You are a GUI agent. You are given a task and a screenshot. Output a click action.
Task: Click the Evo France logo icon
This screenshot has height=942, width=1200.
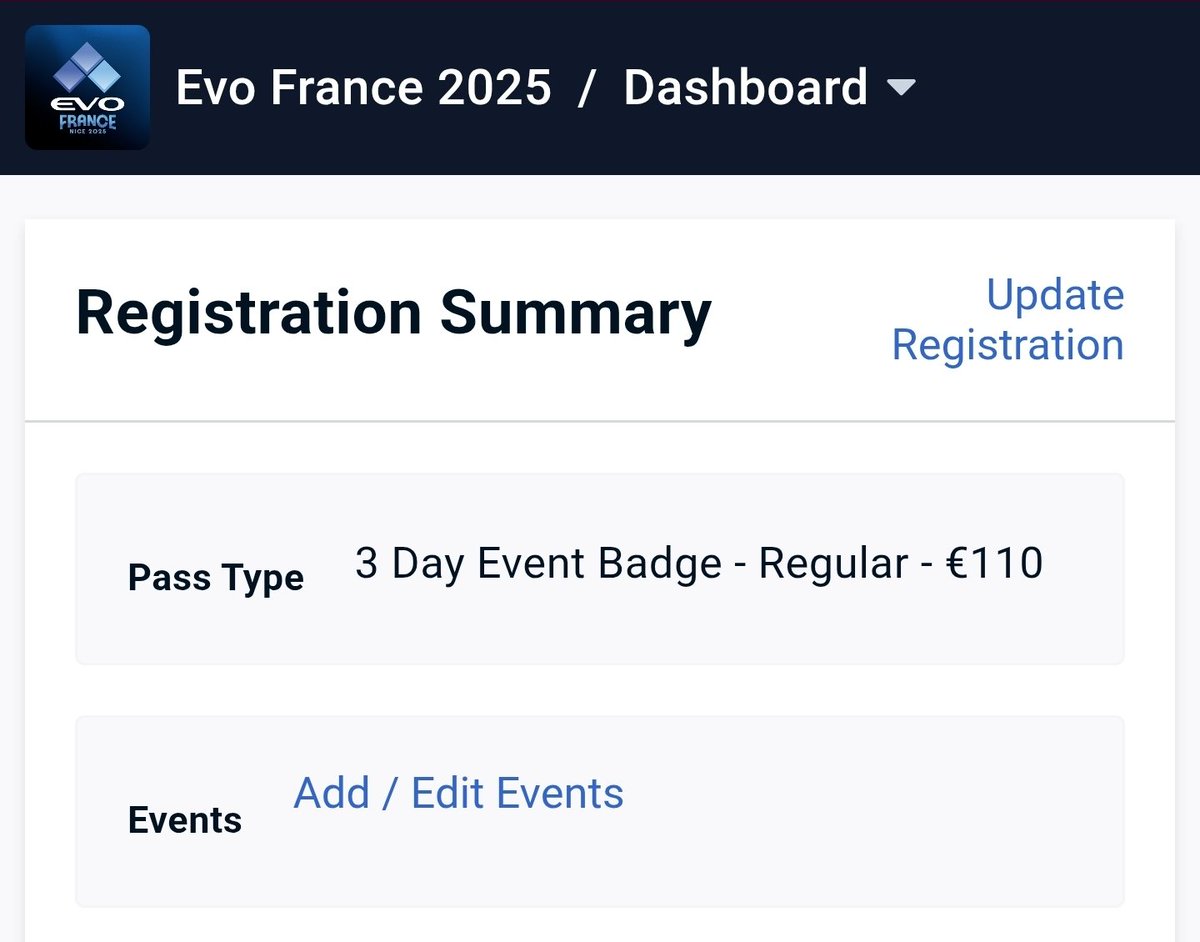tap(87, 88)
